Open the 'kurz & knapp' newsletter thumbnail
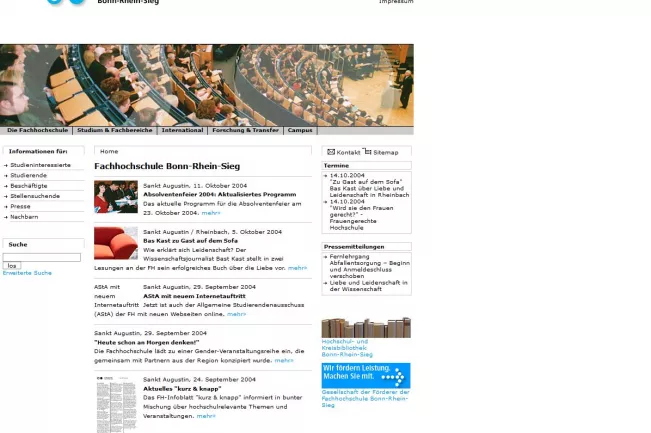Image resolution: width=651 pixels, height=433 pixels. click(x=116, y=404)
